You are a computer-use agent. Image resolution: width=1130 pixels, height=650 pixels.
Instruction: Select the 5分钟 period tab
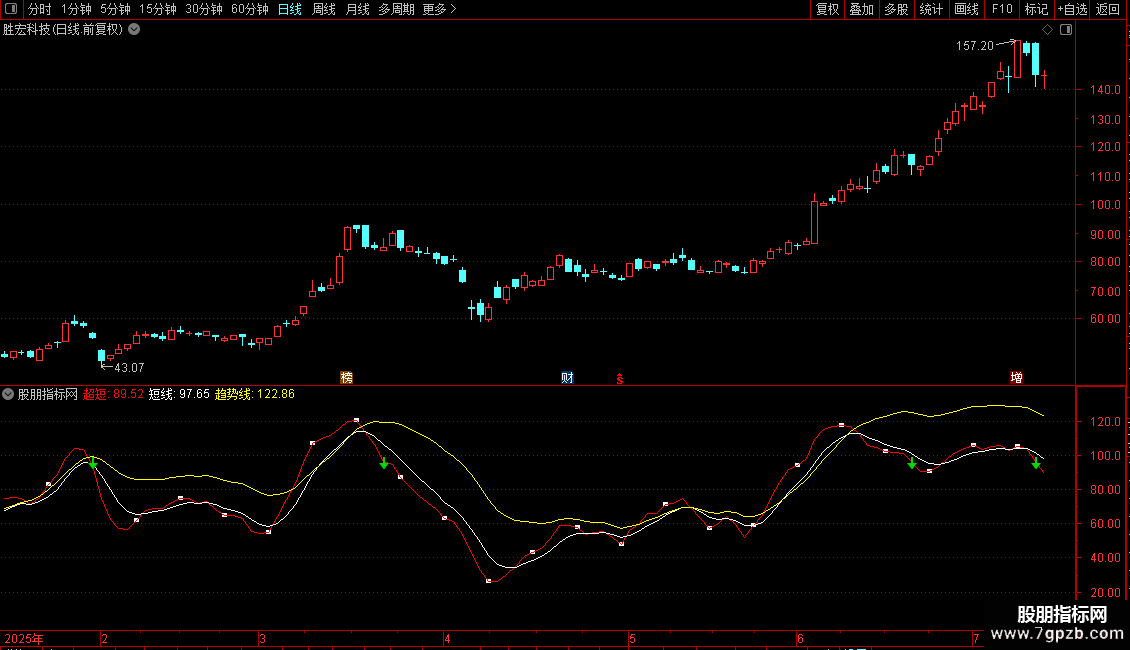point(115,9)
